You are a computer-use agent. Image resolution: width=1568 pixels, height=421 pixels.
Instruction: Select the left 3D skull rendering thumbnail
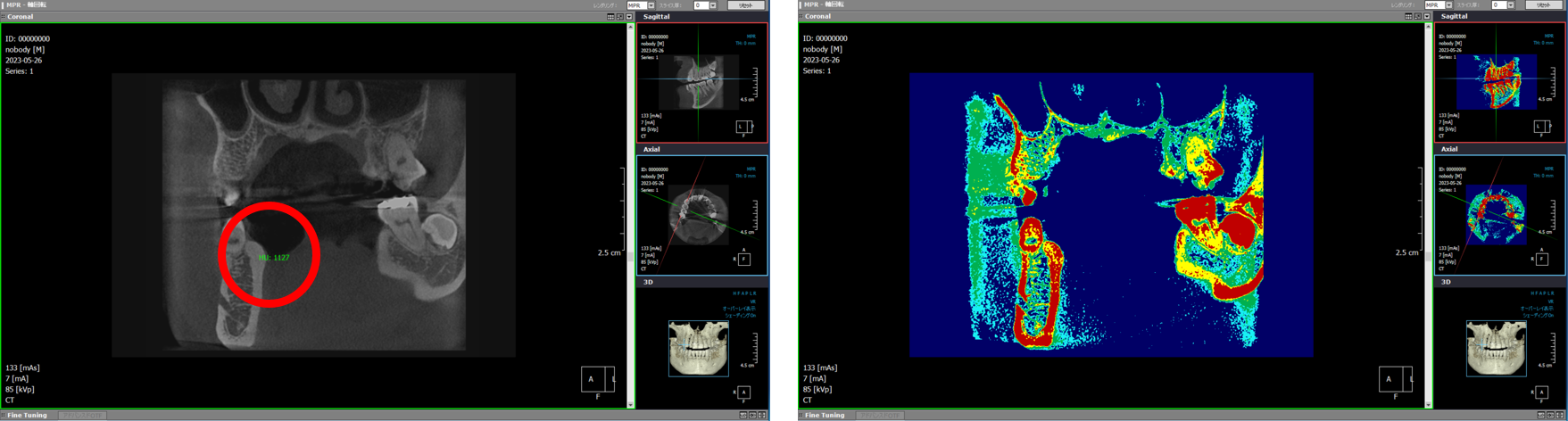pos(698,348)
